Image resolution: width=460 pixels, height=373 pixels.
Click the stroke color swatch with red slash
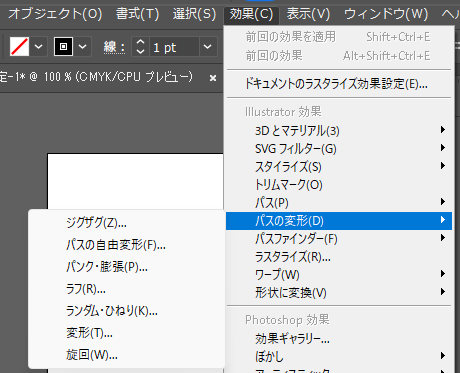19,46
